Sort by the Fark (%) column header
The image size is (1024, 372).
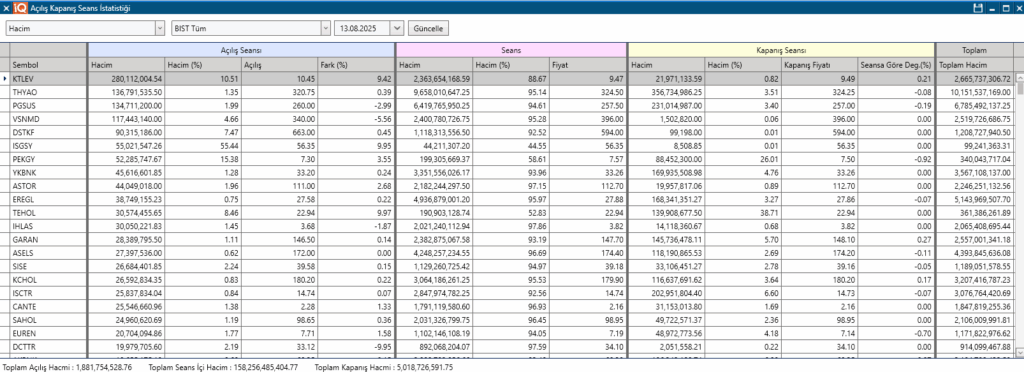[x=355, y=65]
